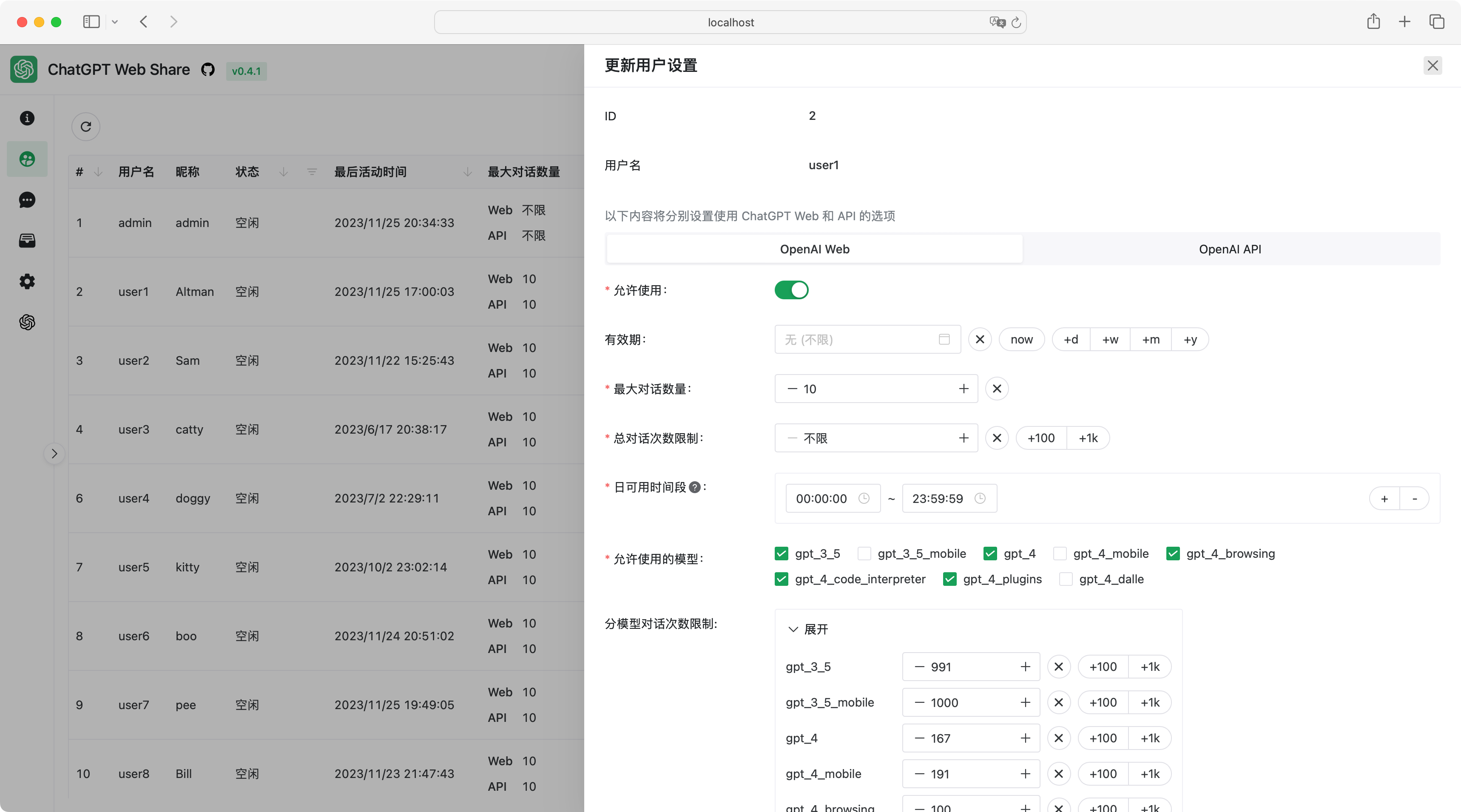Increase max conversation count with plus

point(963,389)
